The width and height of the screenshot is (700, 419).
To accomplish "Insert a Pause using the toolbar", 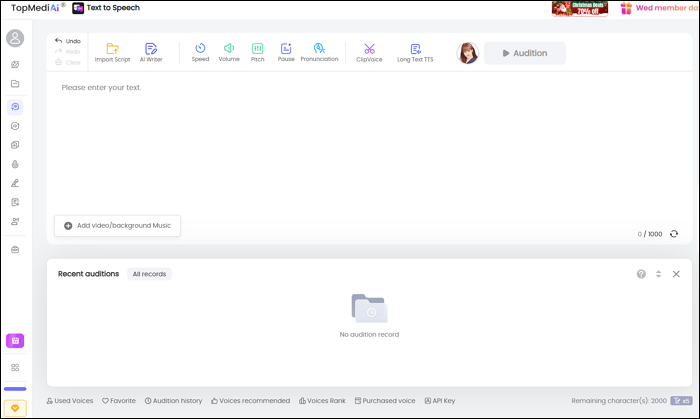I will 286,48.
